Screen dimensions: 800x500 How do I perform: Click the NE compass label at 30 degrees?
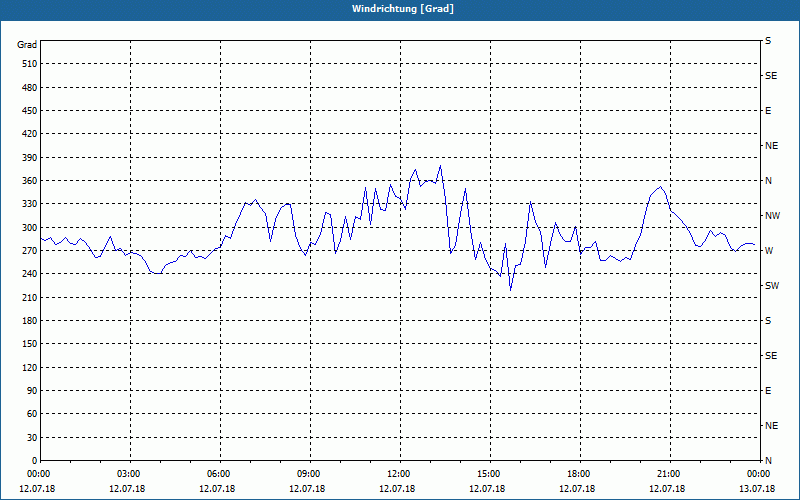point(771,426)
